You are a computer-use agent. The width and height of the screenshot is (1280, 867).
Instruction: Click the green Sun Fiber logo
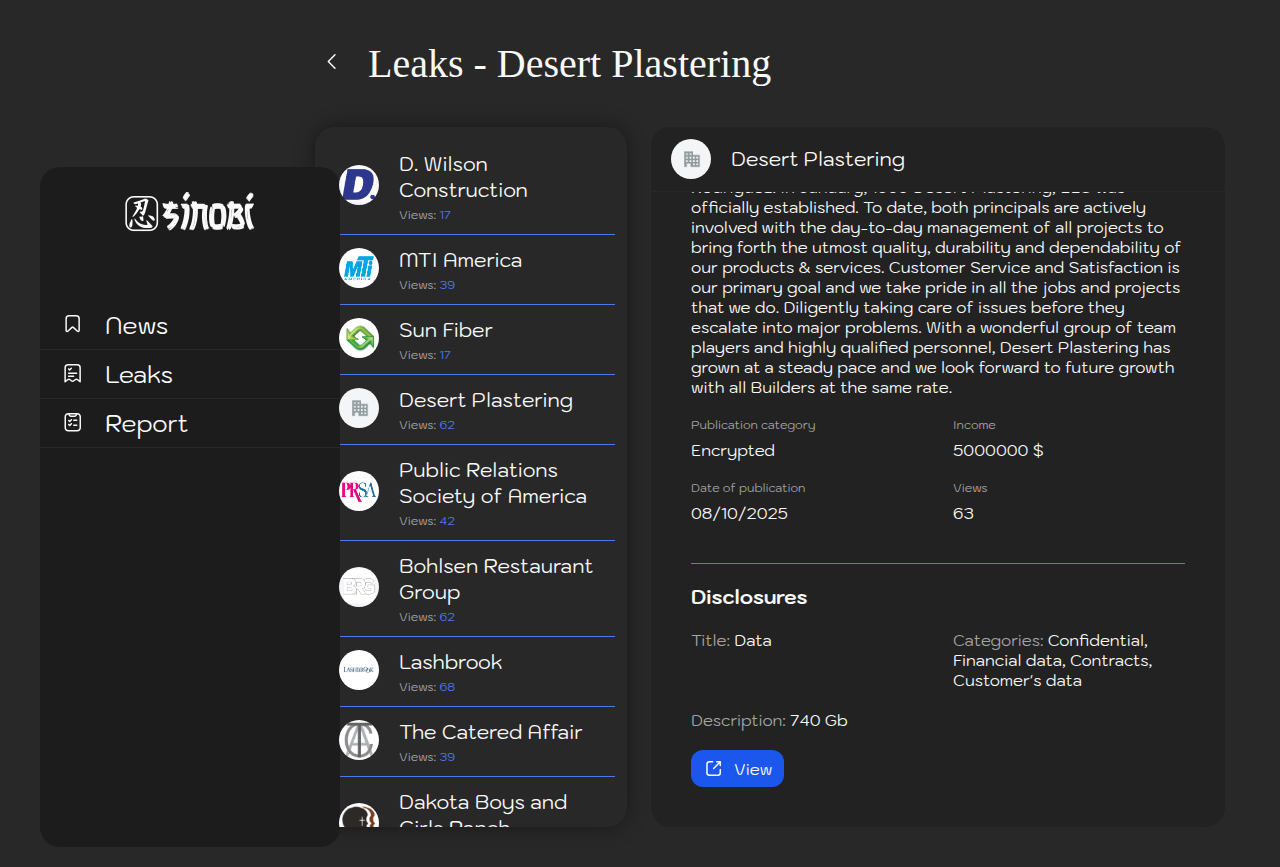(x=359, y=338)
